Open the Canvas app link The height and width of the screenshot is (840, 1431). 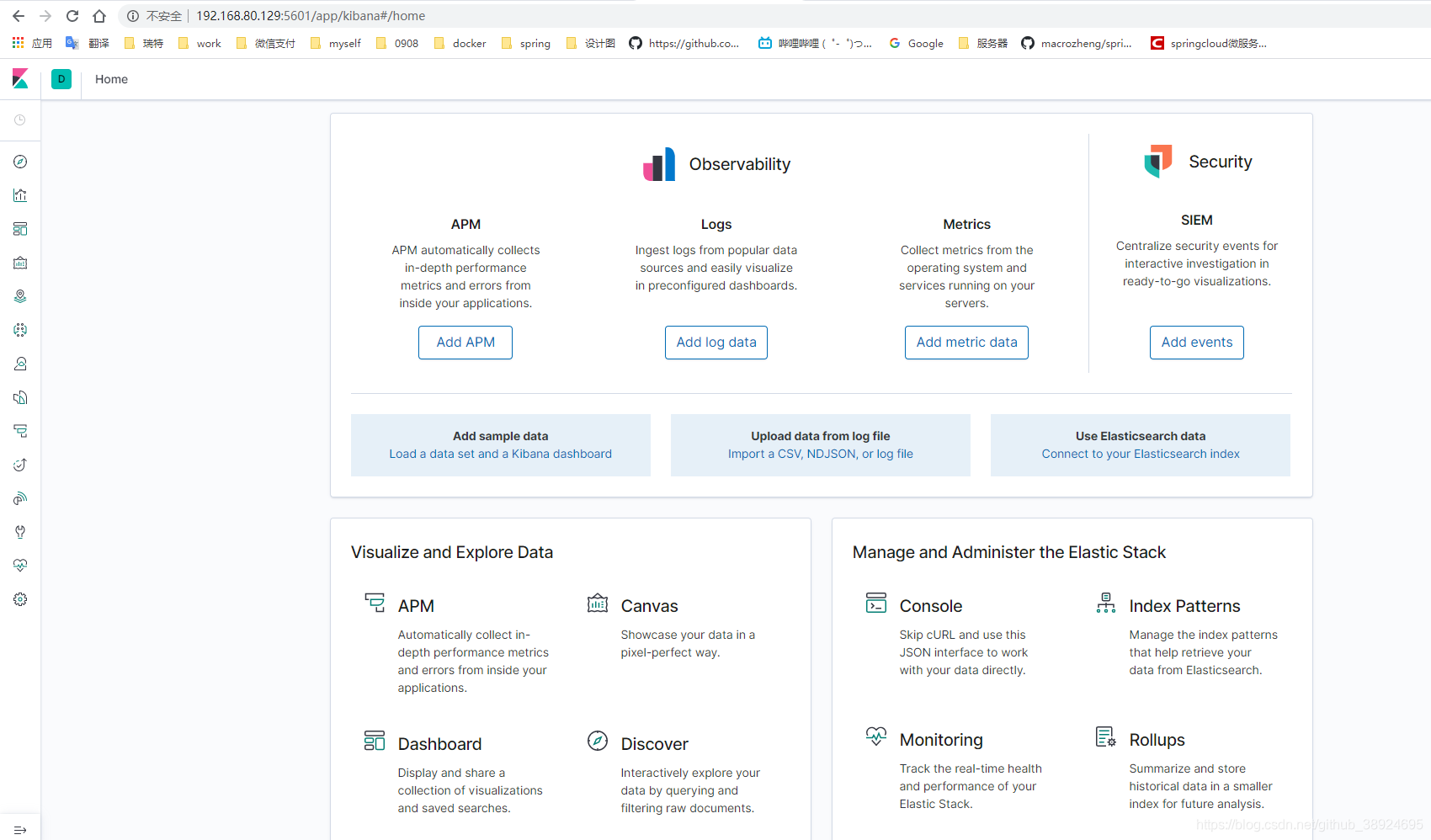tap(649, 606)
